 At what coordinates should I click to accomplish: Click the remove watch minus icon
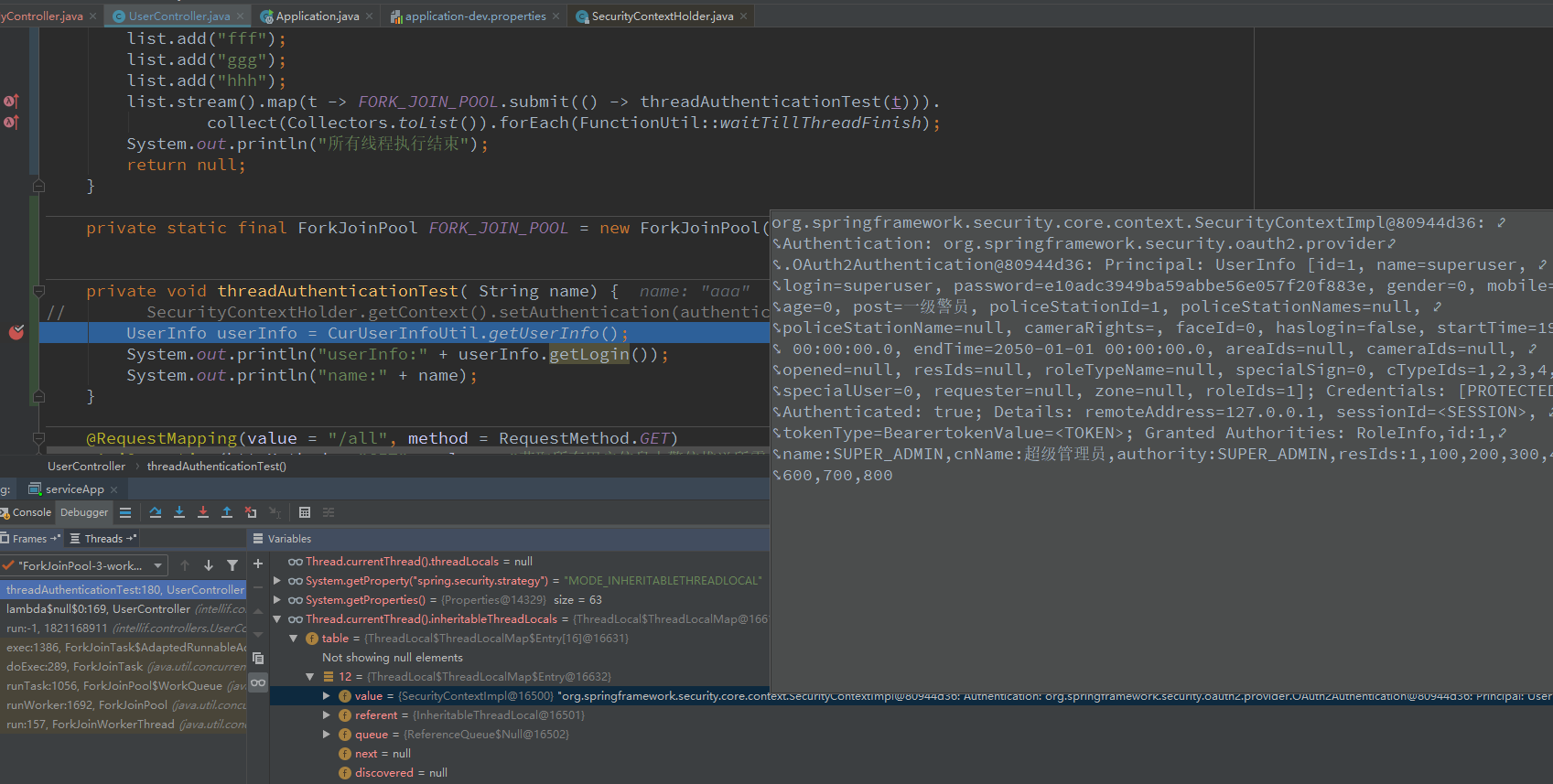(258, 587)
